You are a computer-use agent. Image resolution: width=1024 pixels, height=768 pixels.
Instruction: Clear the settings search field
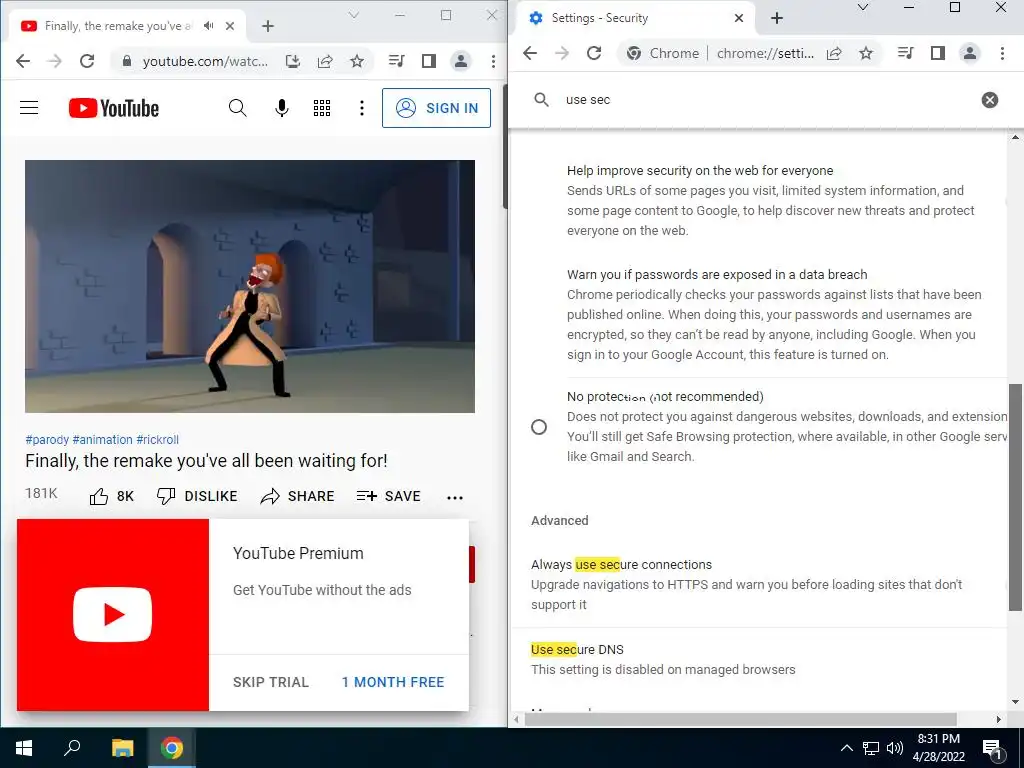point(989,100)
